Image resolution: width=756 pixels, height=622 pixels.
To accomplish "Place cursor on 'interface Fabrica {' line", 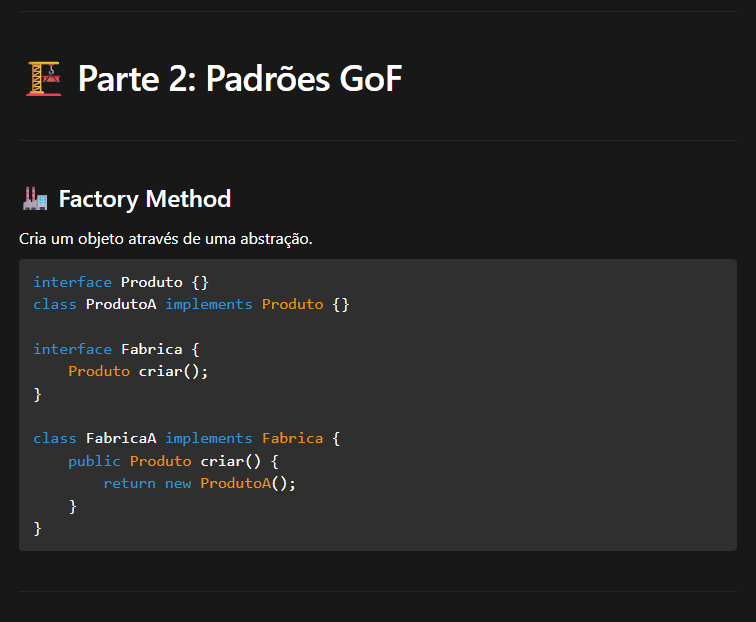I will pyautogui.click(x=116, y=349).
